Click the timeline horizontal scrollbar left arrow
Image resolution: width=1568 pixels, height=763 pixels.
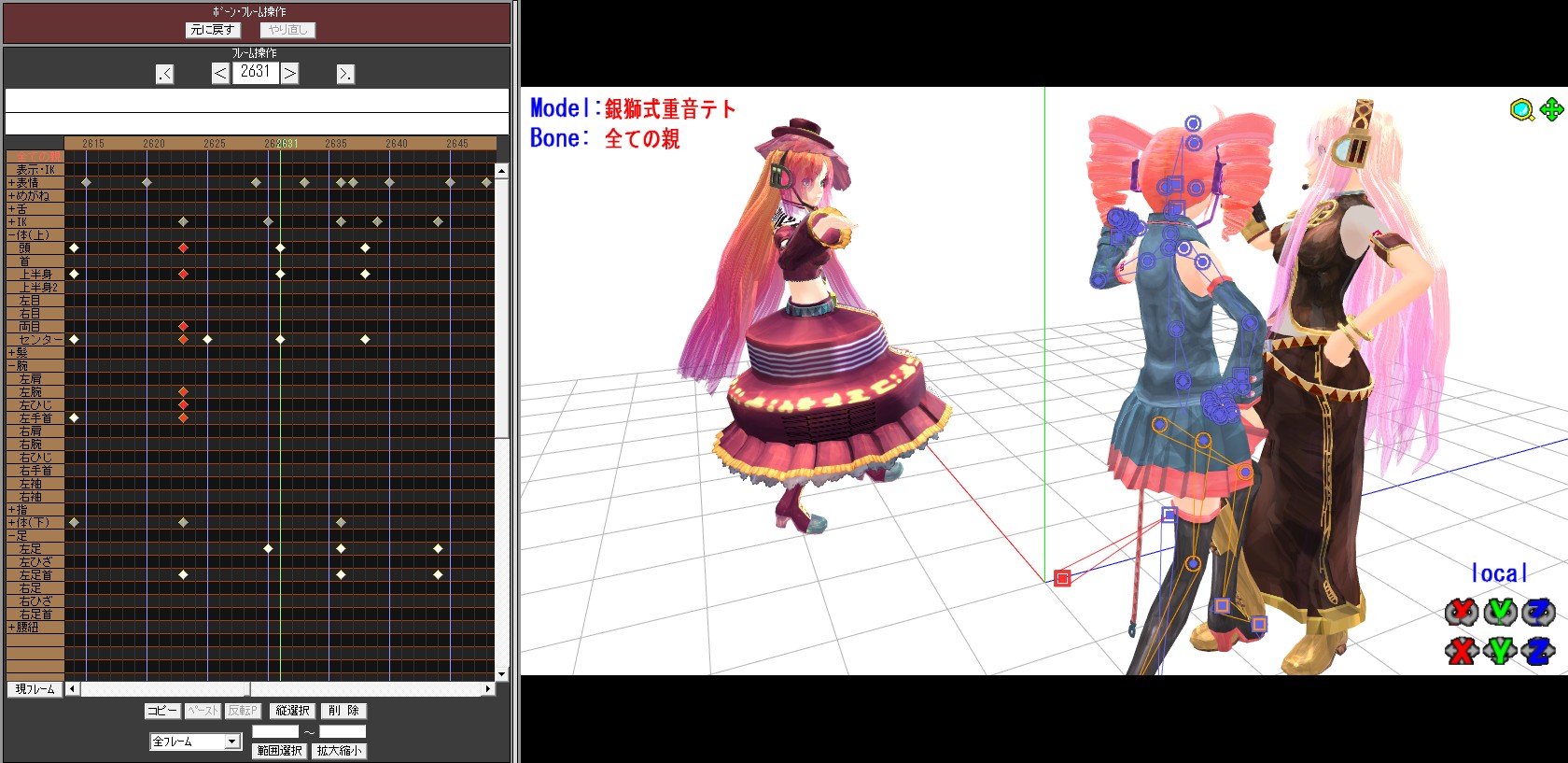(x=72, y=689)
